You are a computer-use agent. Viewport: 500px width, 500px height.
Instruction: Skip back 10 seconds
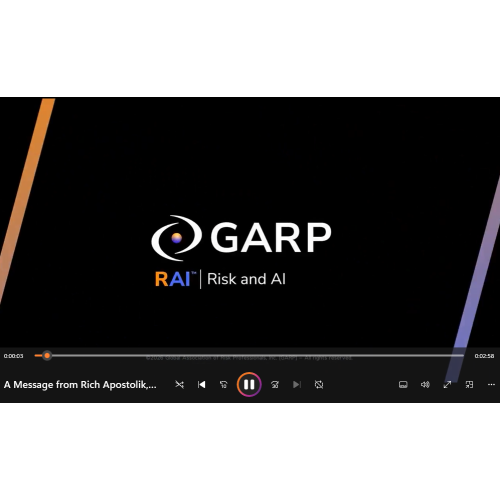[x=223, y=384]
